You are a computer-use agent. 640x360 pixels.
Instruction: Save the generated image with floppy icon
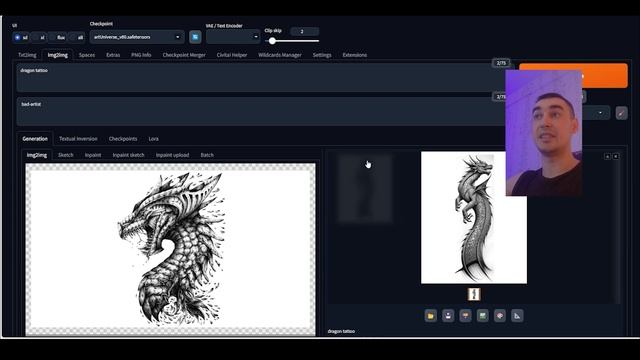448,316
